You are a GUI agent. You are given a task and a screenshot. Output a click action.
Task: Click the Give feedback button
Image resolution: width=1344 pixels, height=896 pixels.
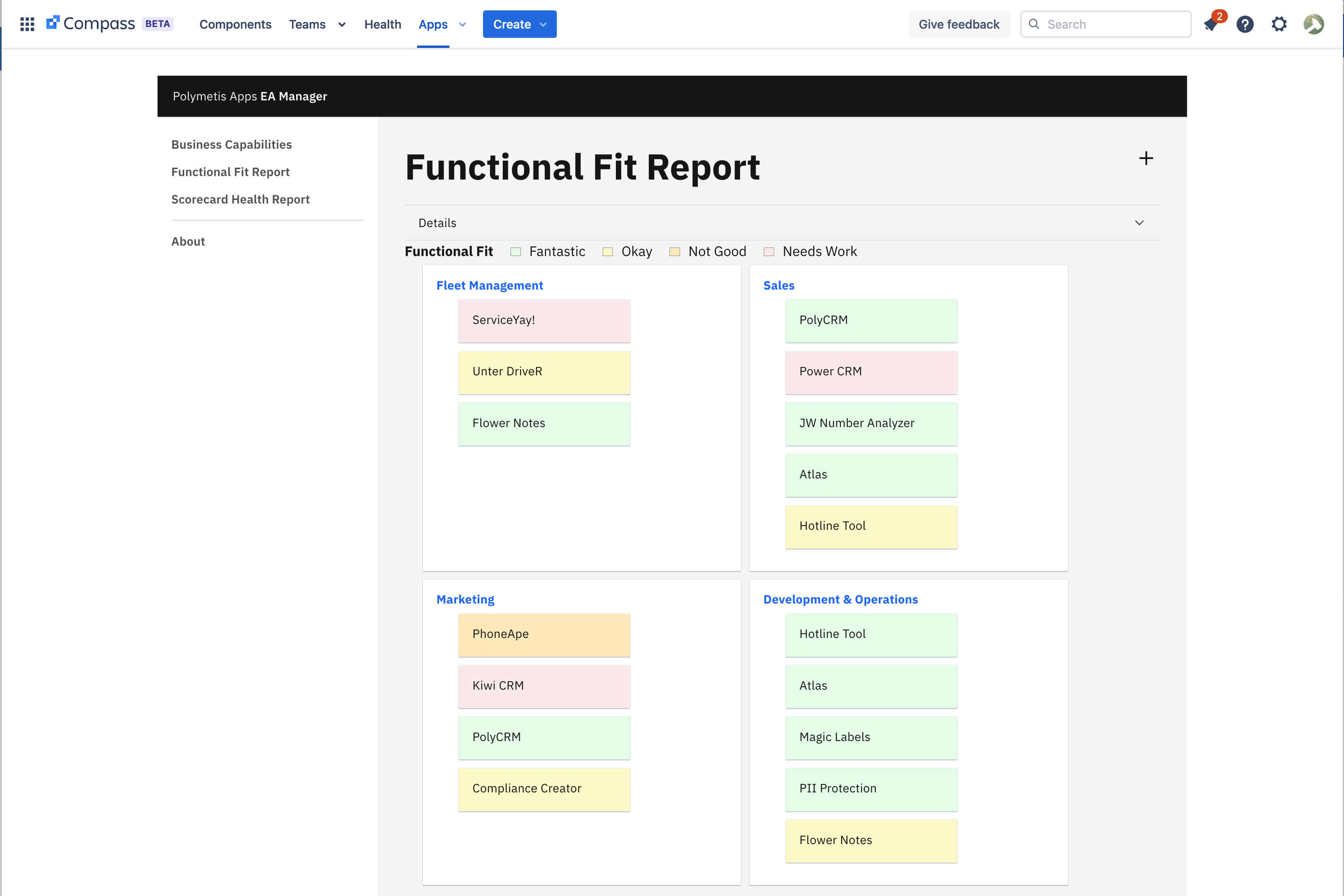click(x=958, y=24)
